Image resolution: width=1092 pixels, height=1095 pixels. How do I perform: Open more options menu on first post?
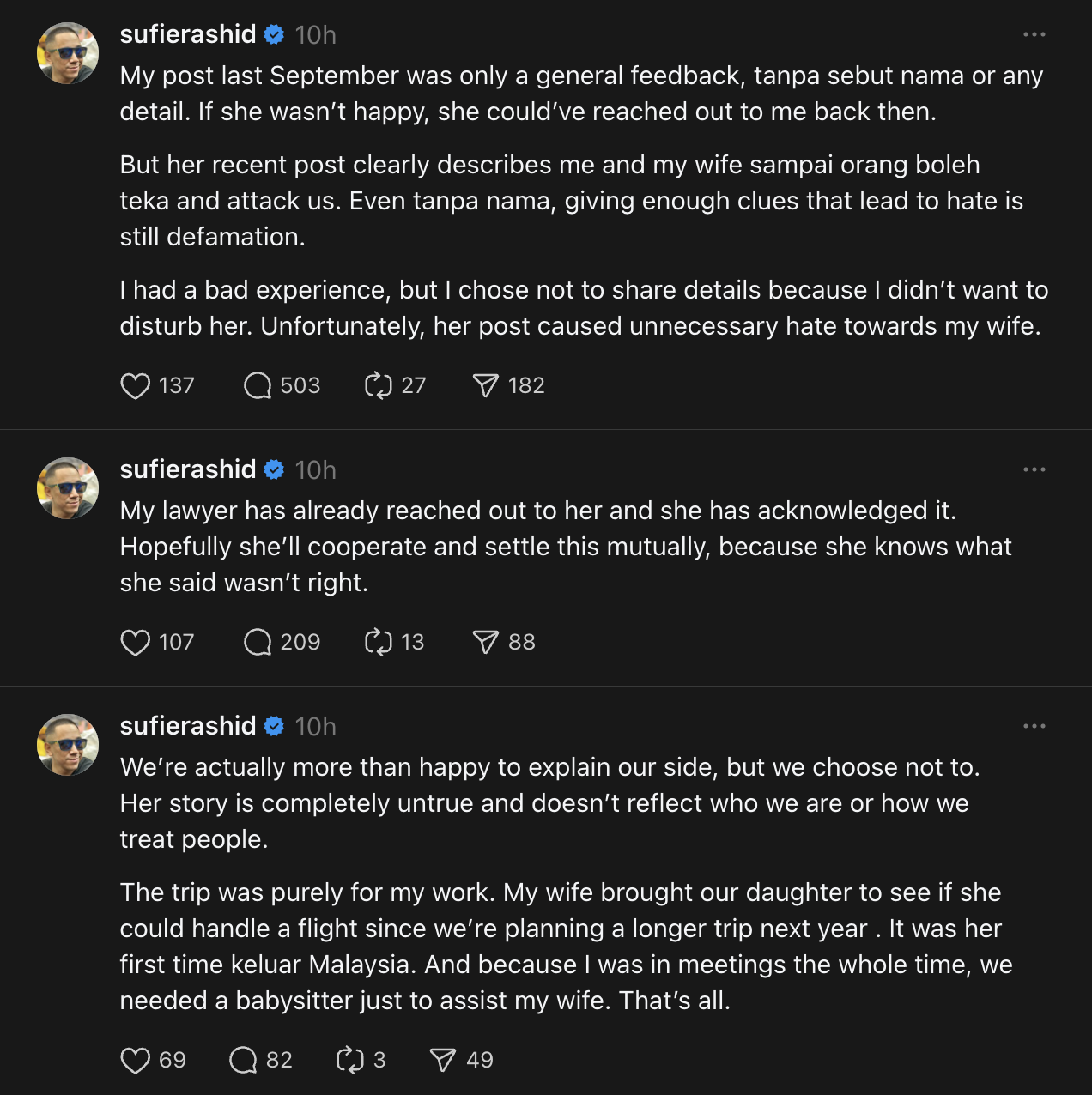point(1034,35)
